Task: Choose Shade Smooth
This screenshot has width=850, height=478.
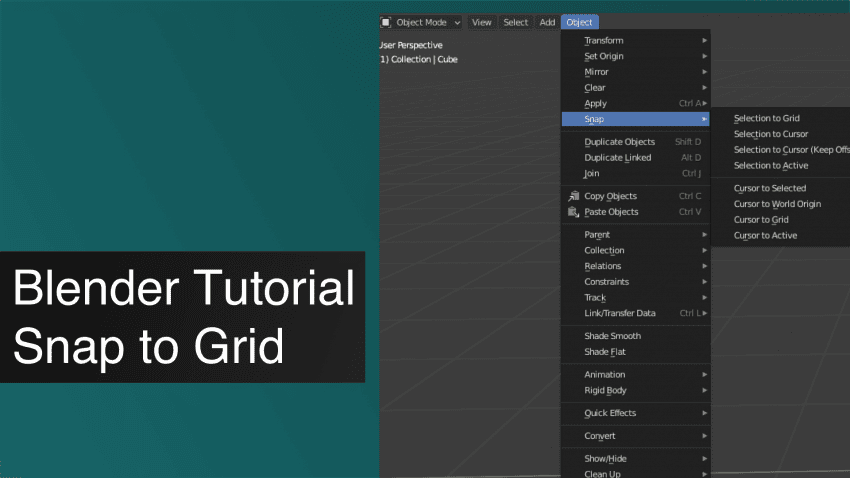Action: [x=635, y=336]
